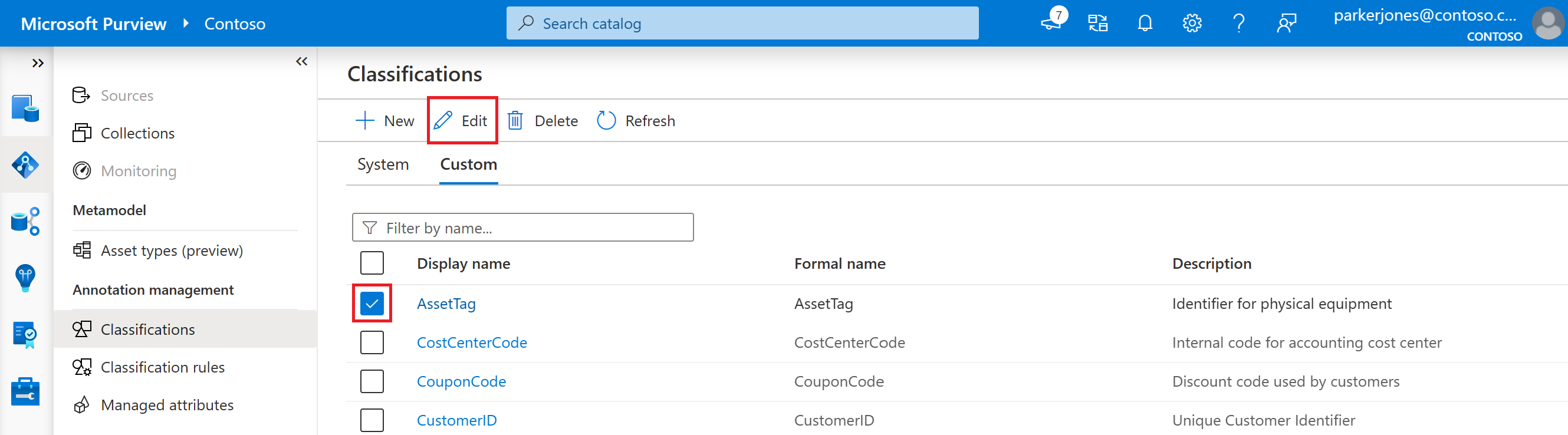This screenshot has height=435, width=1568.
Task: Open settings gear in top bar
Action: (1191, 24)
